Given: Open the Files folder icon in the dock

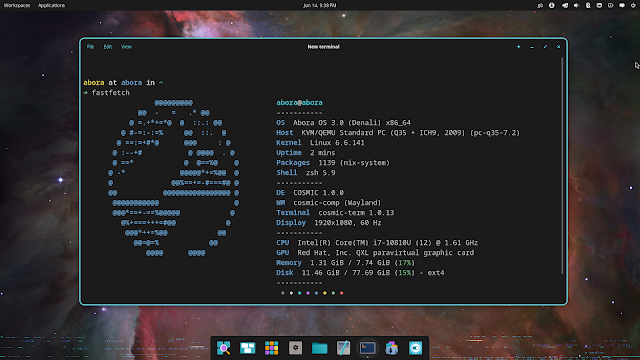Looking at the screenshot, I should pyautogui.click(x=320, y=348).
